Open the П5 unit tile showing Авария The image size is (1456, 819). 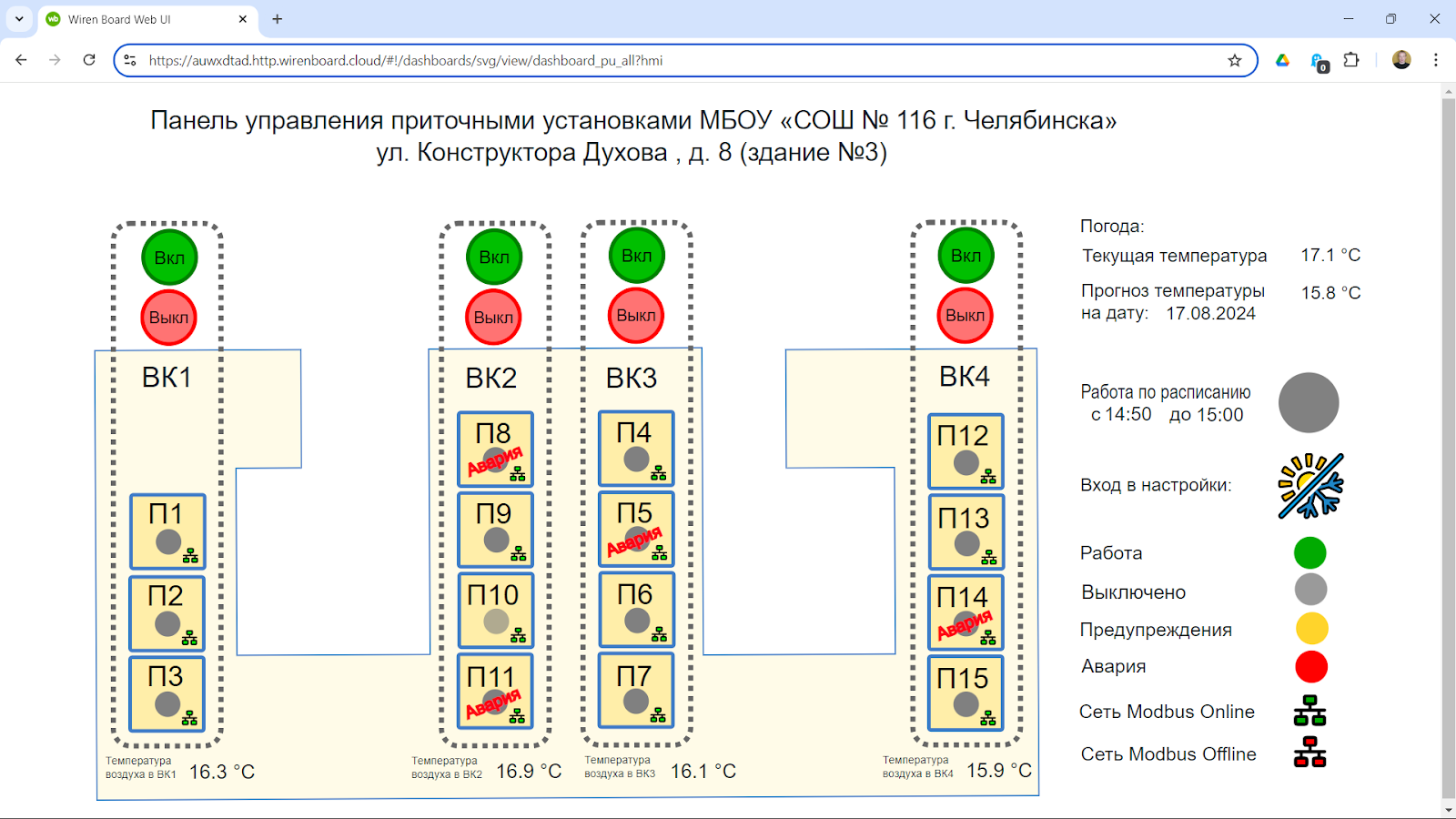[636, 529]
